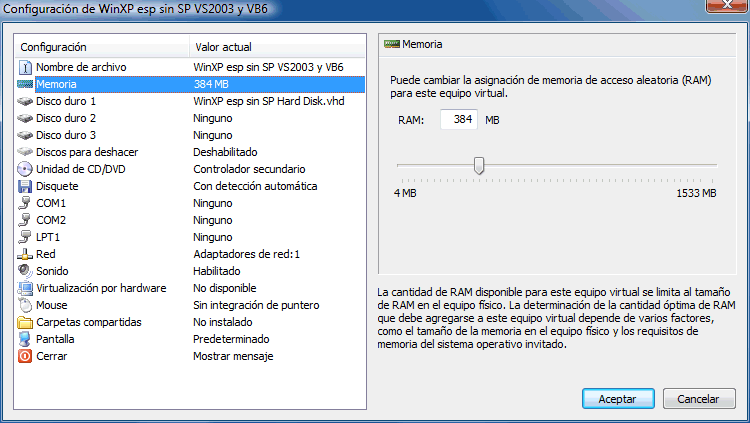Click the 'Adaptadores de red:1' value
This screenshot has width=750, height=423.
[246, 254]
